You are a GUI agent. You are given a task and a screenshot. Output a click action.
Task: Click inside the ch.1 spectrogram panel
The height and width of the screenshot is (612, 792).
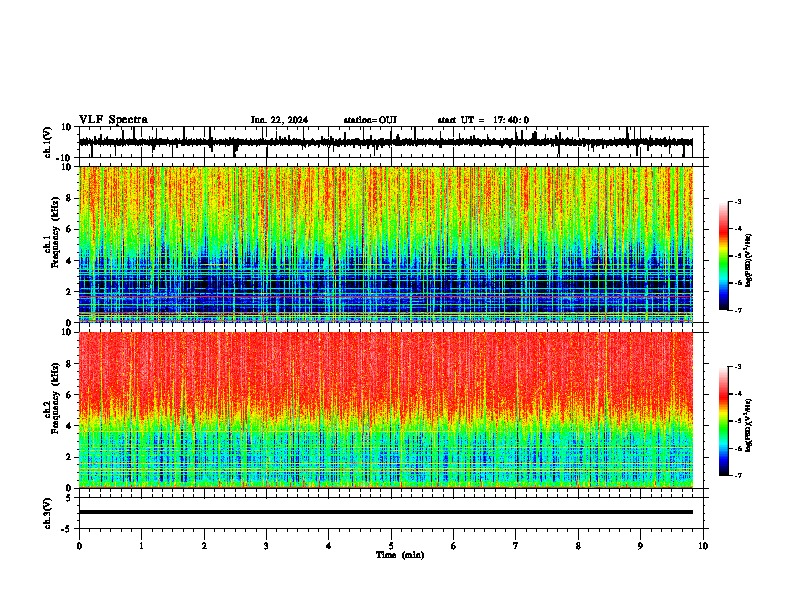(x=386, y=244)
